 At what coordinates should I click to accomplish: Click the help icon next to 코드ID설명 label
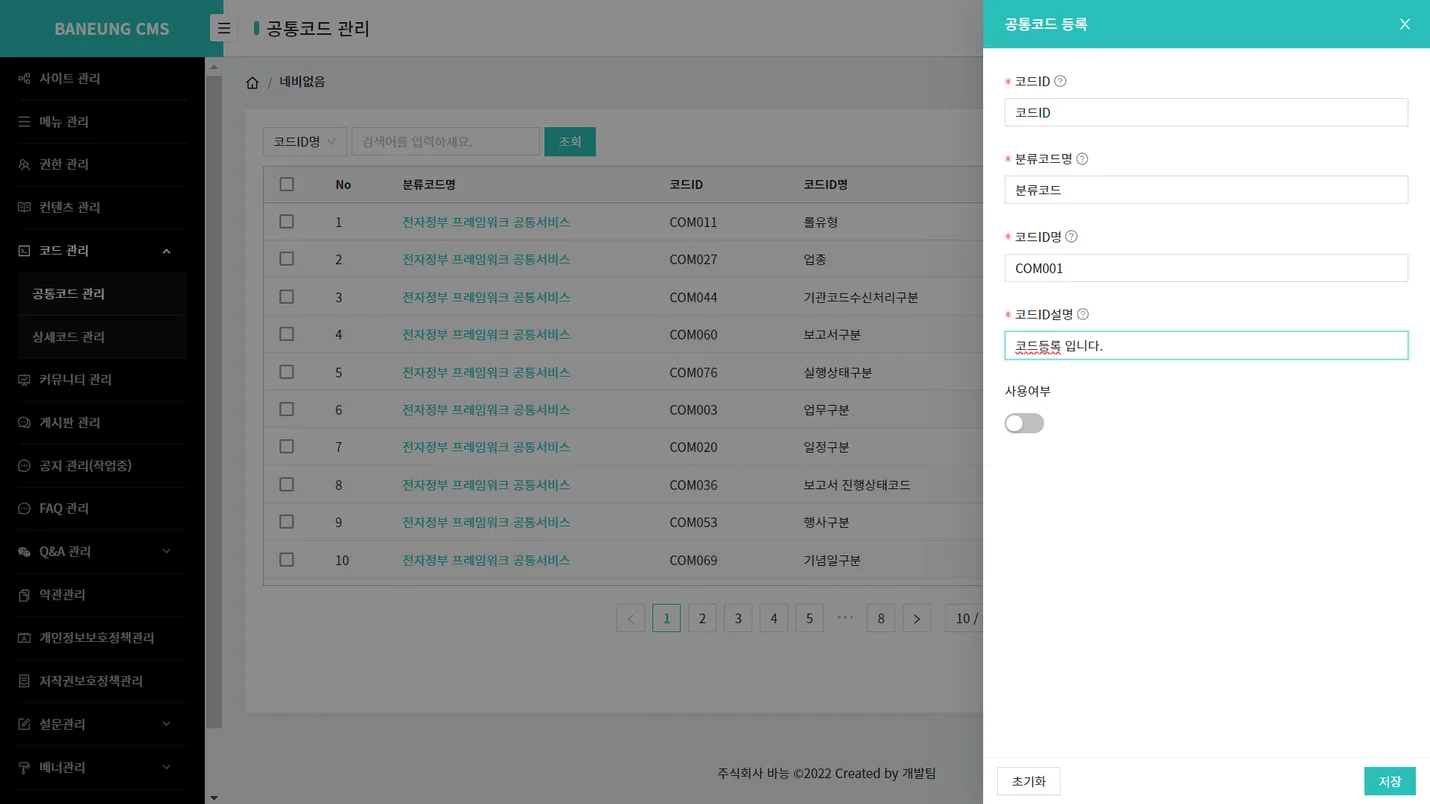tap(1083, 314)
